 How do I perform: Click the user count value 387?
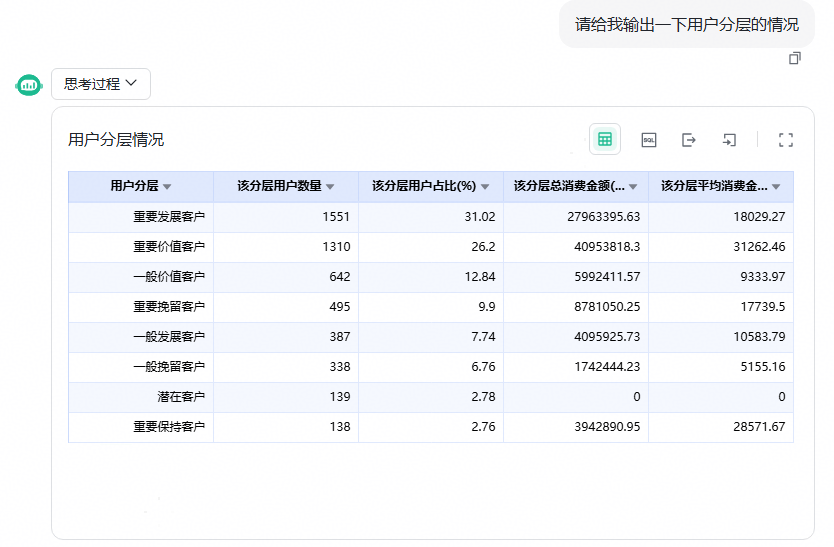[x=340, y=337]
